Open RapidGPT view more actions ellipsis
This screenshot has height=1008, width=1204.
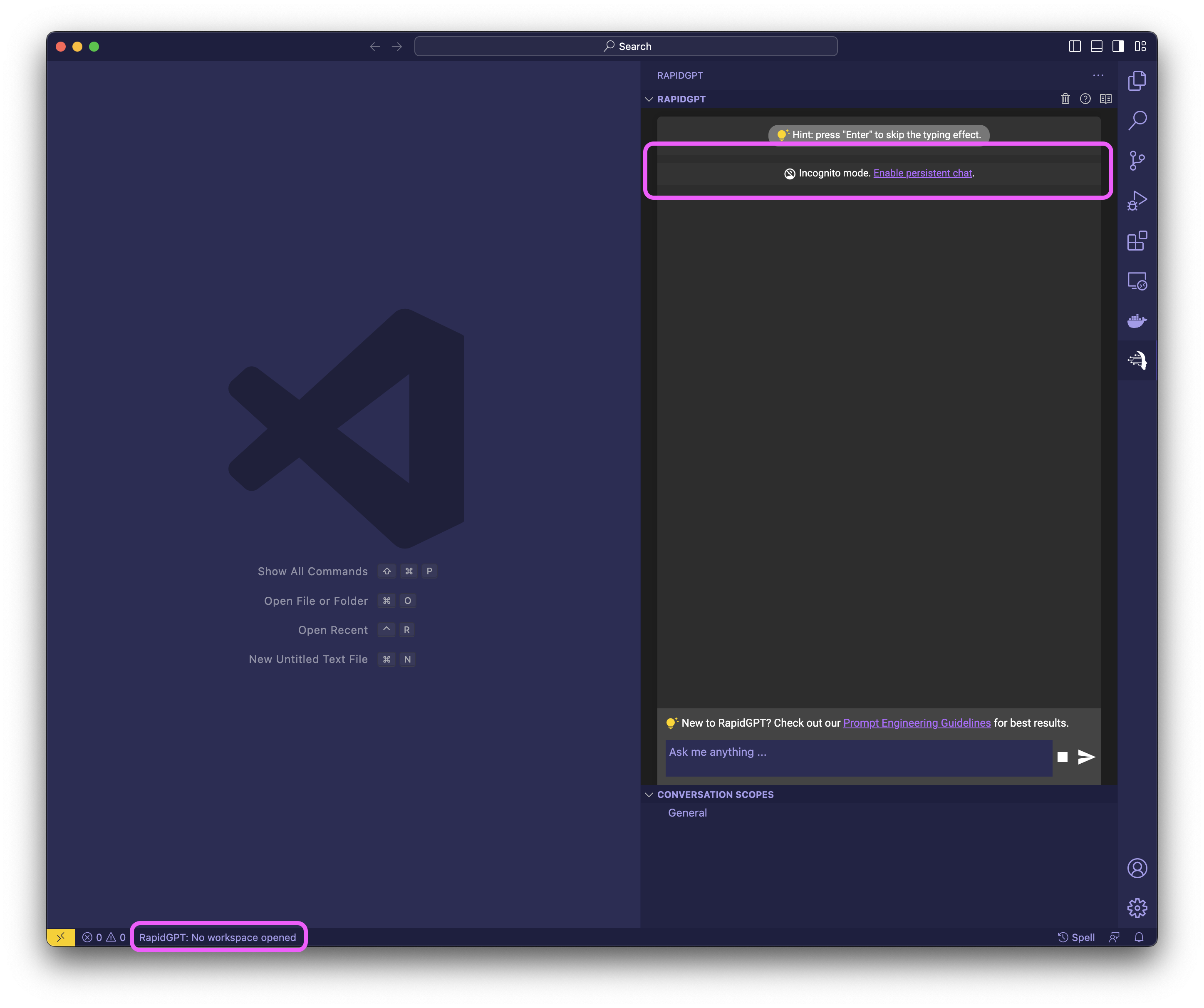click(1098, 75)
